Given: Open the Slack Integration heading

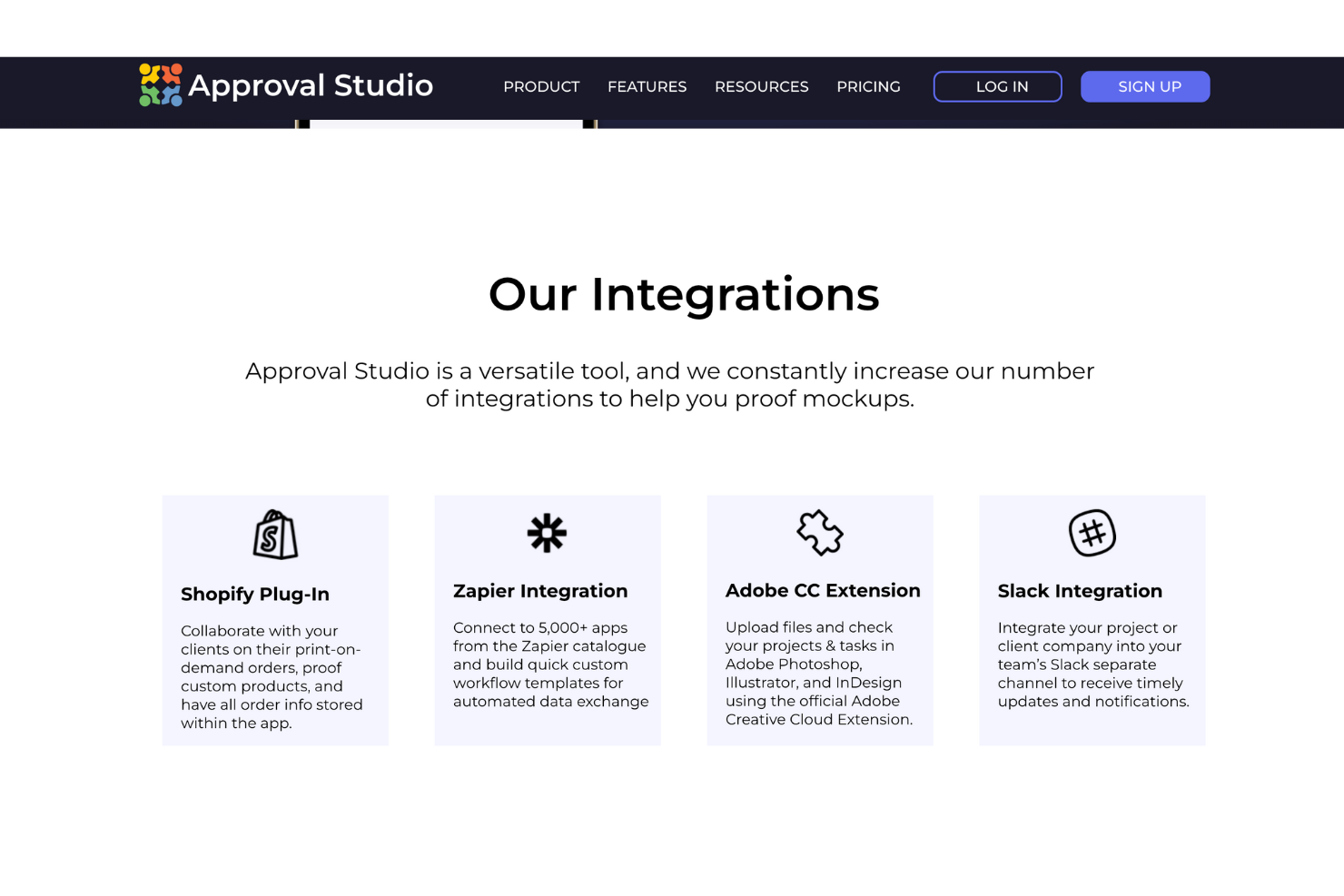Looking at the screenshot, I should 1080,591.
